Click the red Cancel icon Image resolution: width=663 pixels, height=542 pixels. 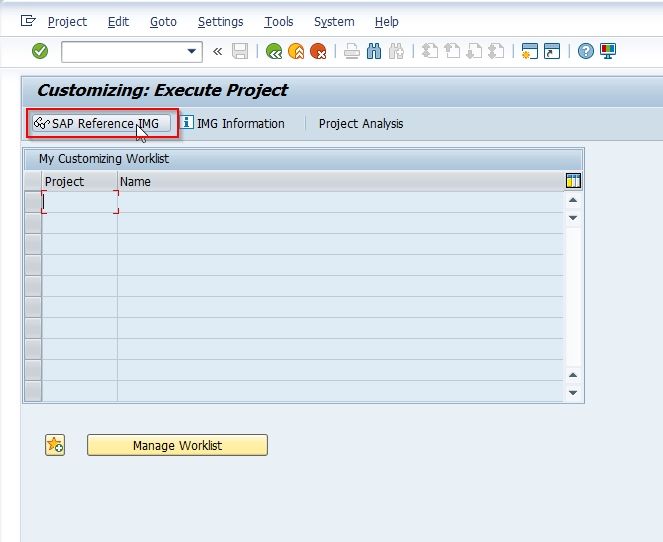coord(318,52)
